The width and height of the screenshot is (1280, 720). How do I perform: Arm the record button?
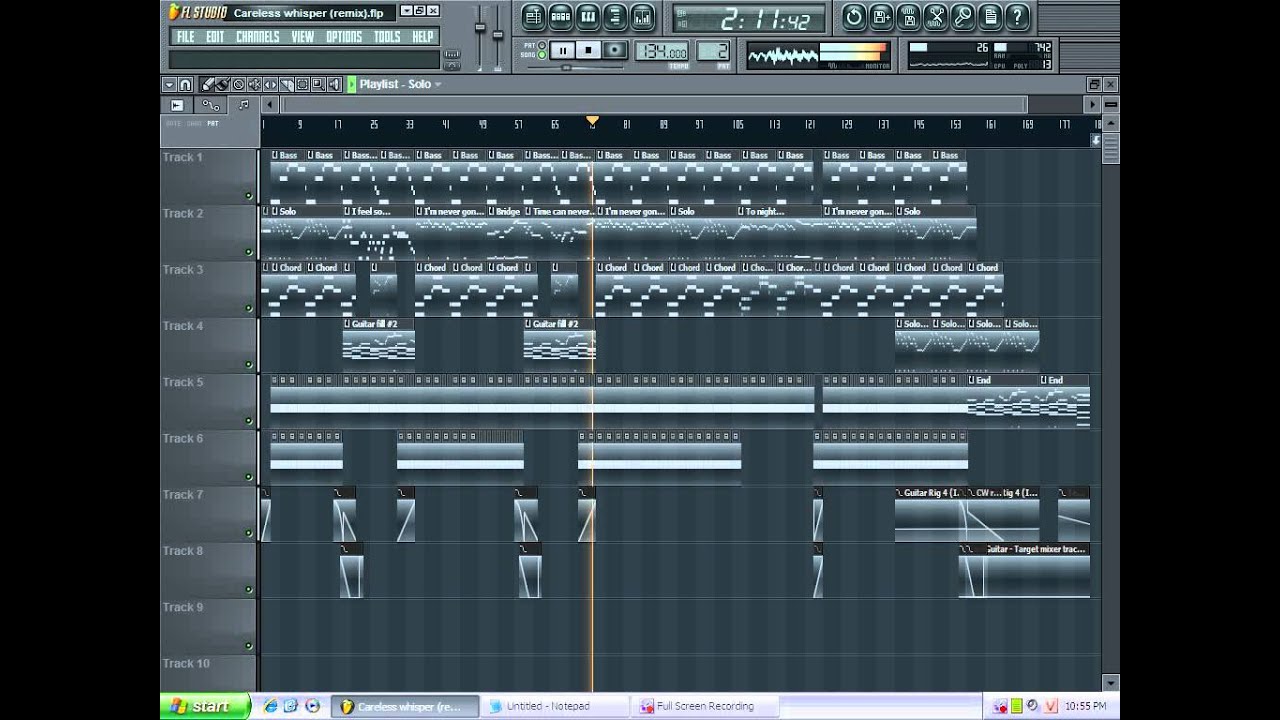click(614, 50)
